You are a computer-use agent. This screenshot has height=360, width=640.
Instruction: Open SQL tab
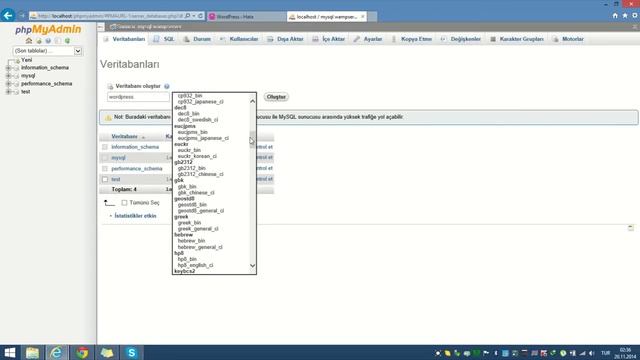click(x=164, y=39)
